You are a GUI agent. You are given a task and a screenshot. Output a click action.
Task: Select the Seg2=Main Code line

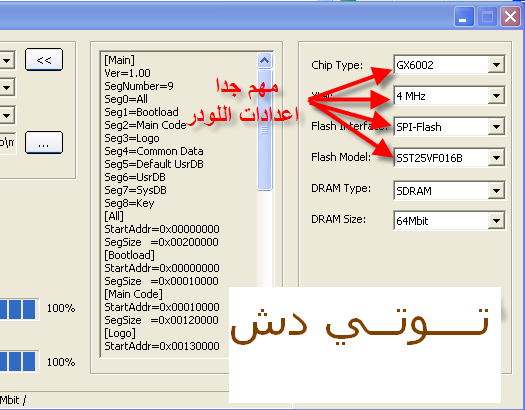pyautogui.click(x=145, y=125)
